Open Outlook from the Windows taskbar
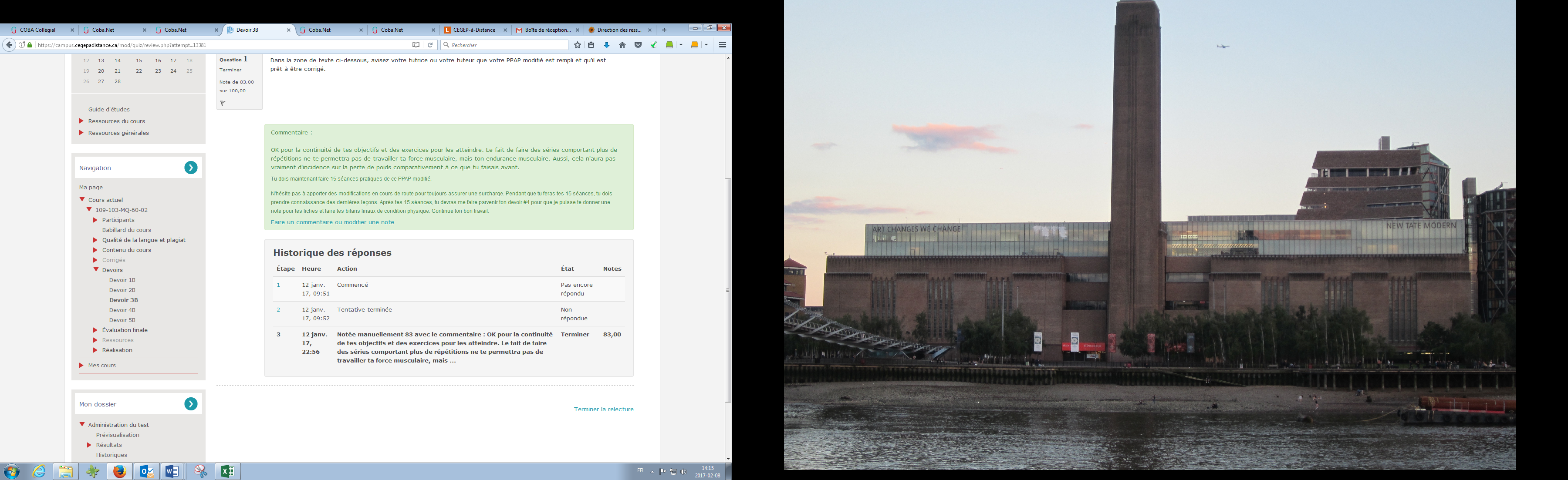1568x480 pixels. (146, 471)
